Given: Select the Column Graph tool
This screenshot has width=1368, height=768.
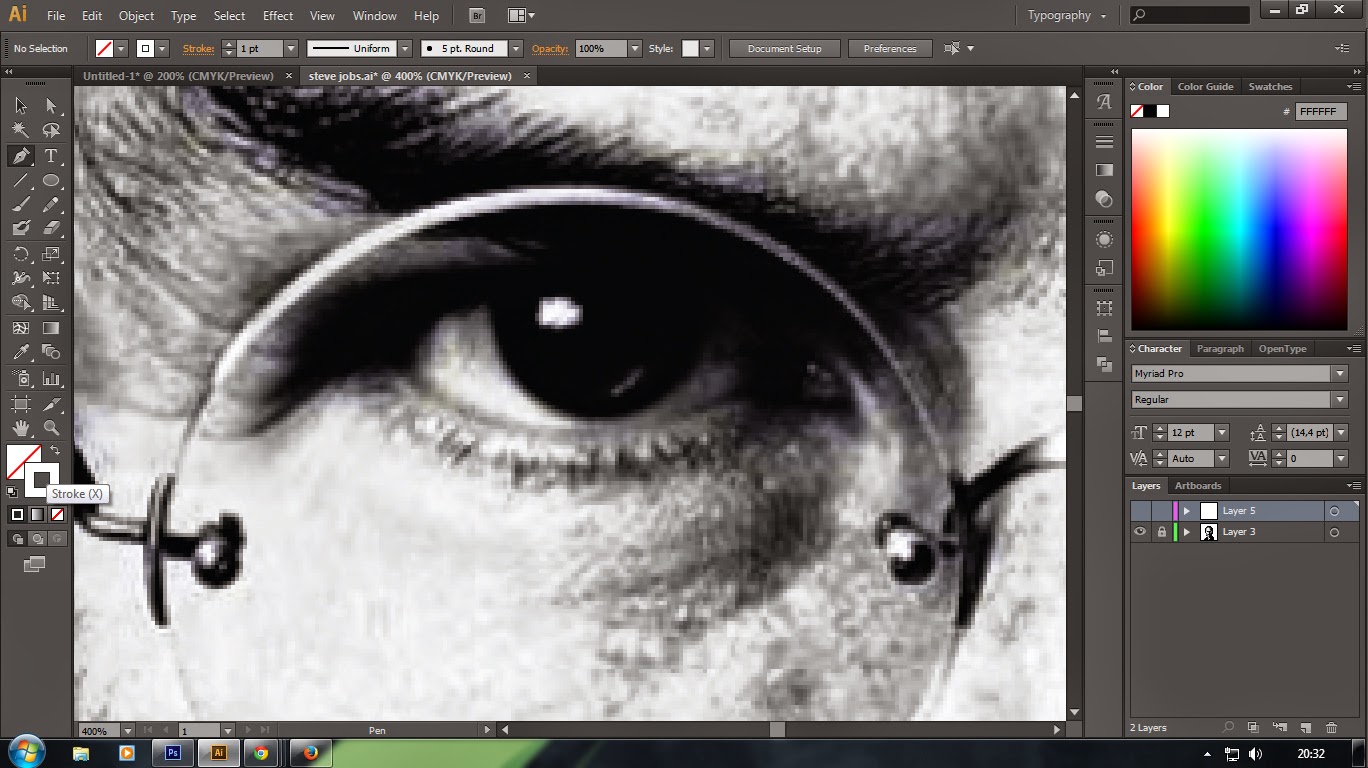Looking at the screenshot, I should coord(51,379).
